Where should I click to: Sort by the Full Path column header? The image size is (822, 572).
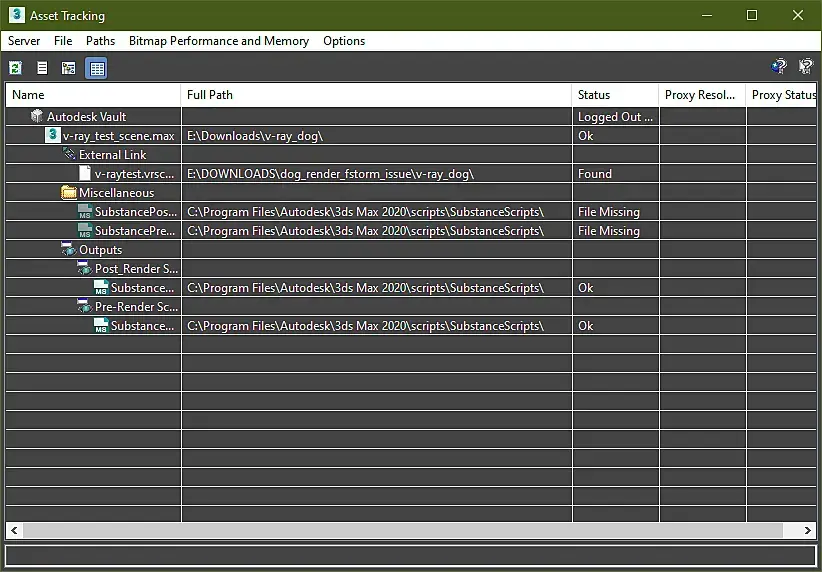[376, 95]
